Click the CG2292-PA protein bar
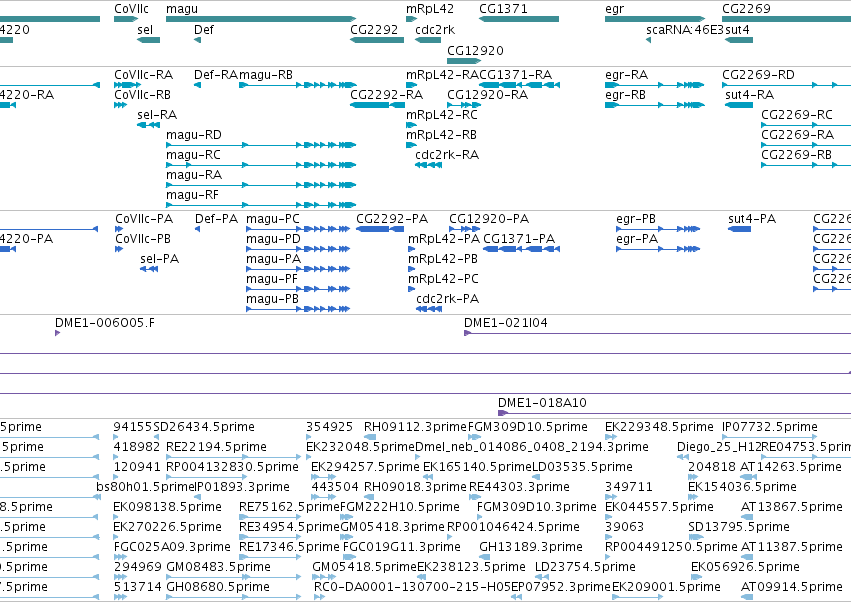 [x=380, y=229]
